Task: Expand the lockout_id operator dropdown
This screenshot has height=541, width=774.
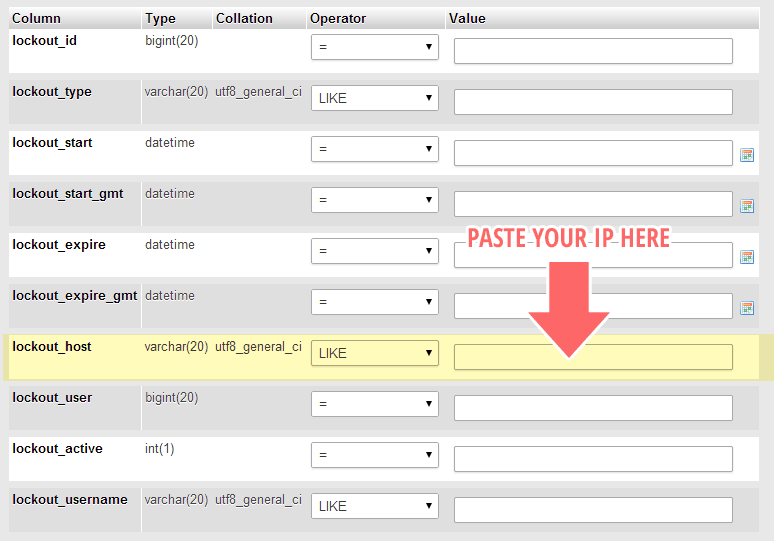Action: (x=374, y=47)
